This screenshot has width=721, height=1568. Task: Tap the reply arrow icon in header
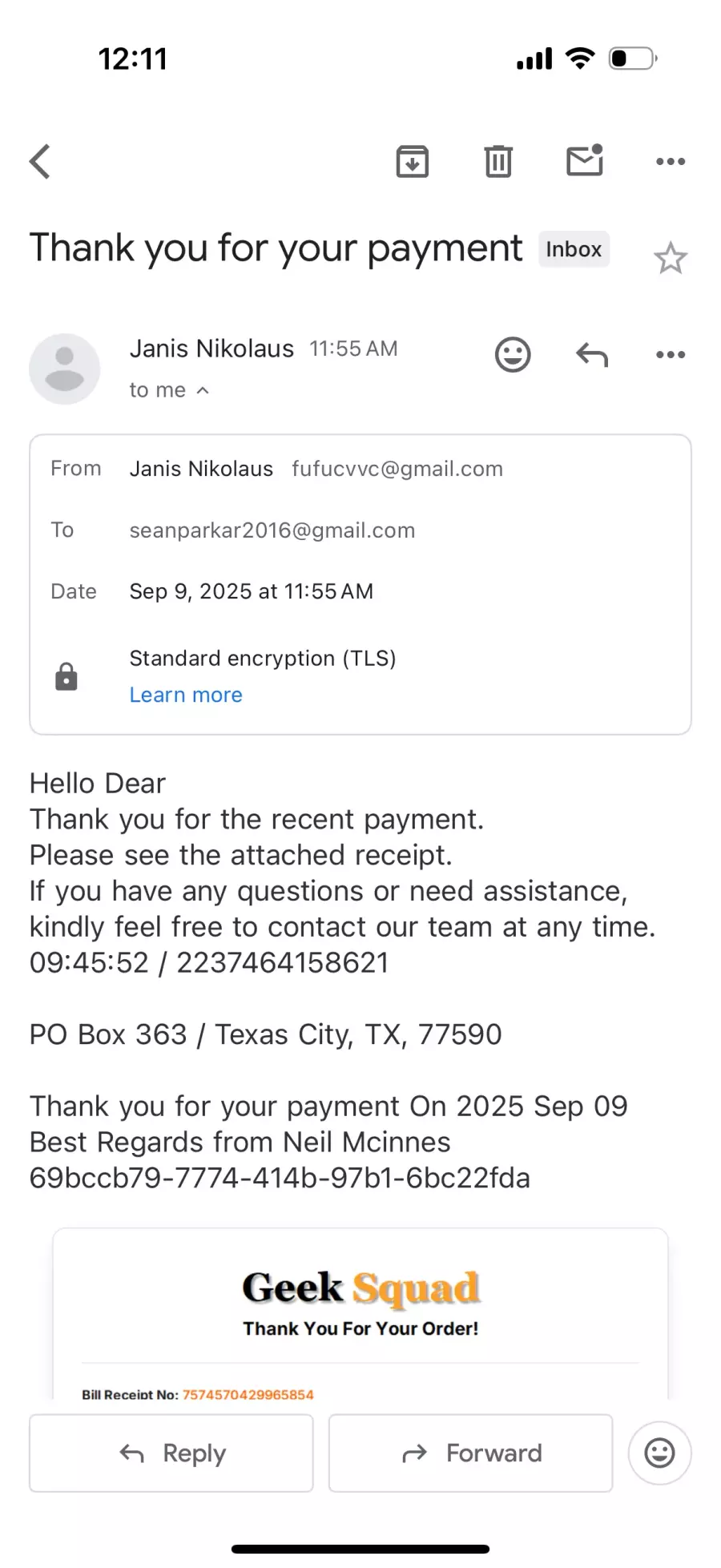click(x=592, y=354)
